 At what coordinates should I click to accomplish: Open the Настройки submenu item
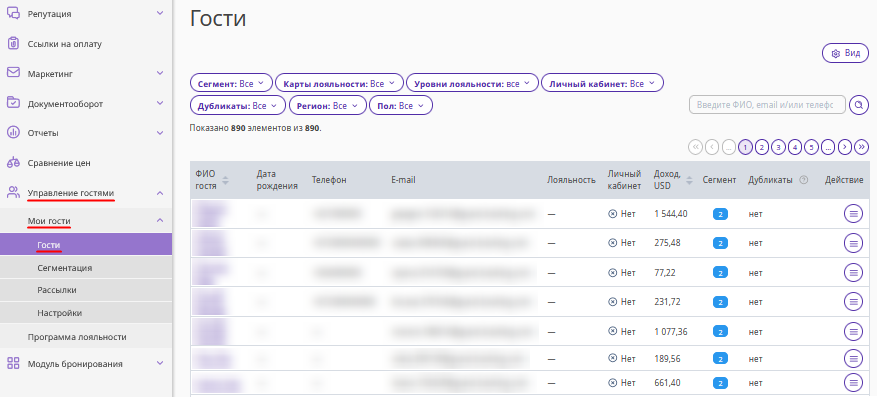(86, 313)
